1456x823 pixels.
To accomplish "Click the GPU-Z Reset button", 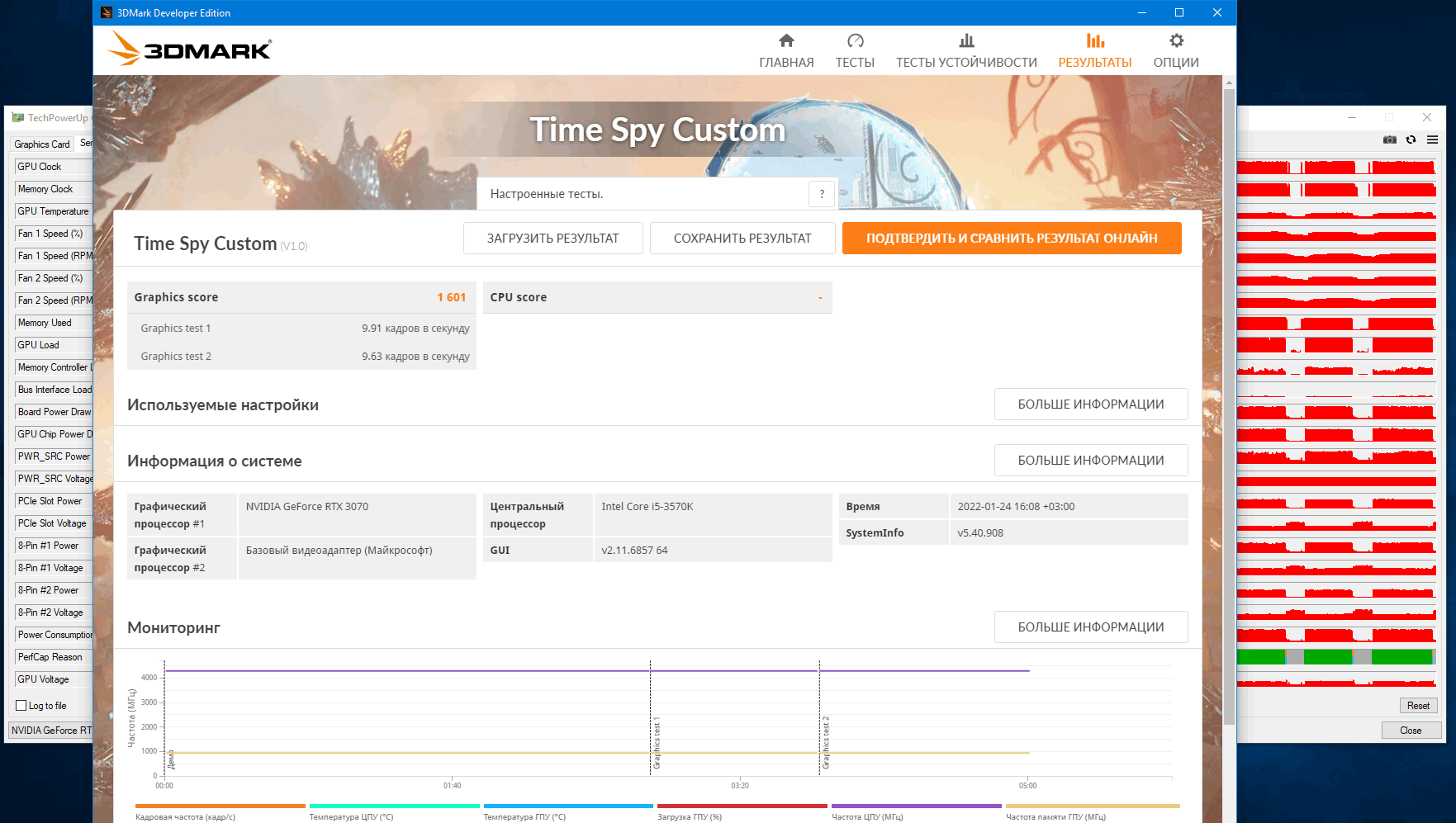I will pyautogui.click(x=1418, y=706).
